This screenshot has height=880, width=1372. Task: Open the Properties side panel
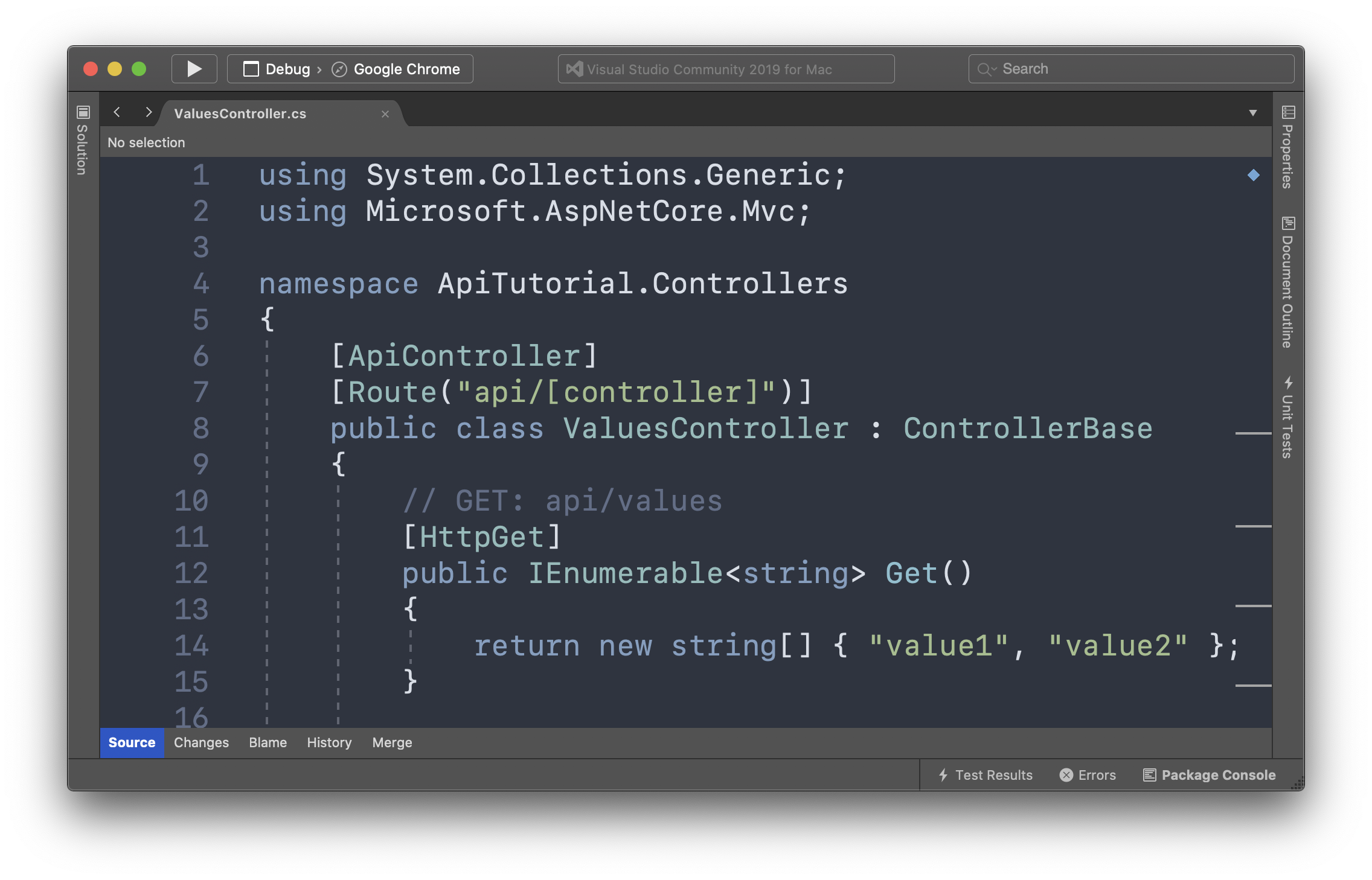click(1288, 147)
